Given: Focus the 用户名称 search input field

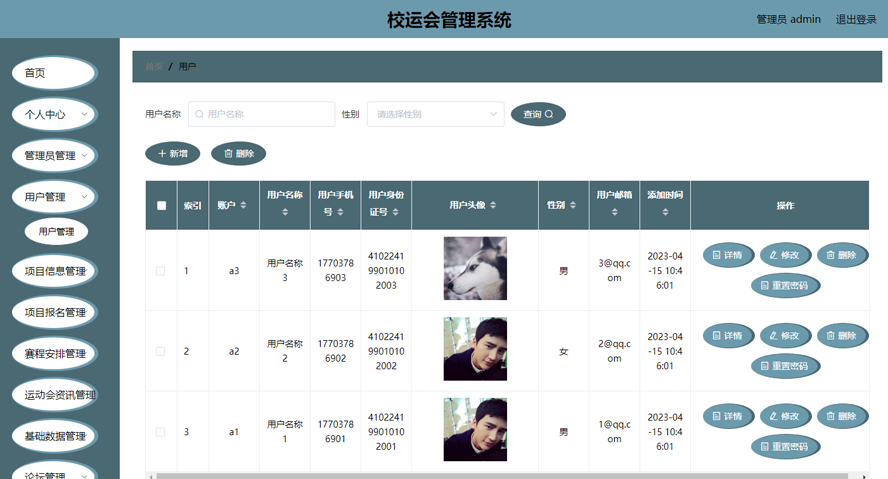Looking at the screenshot, I should 262,114.
